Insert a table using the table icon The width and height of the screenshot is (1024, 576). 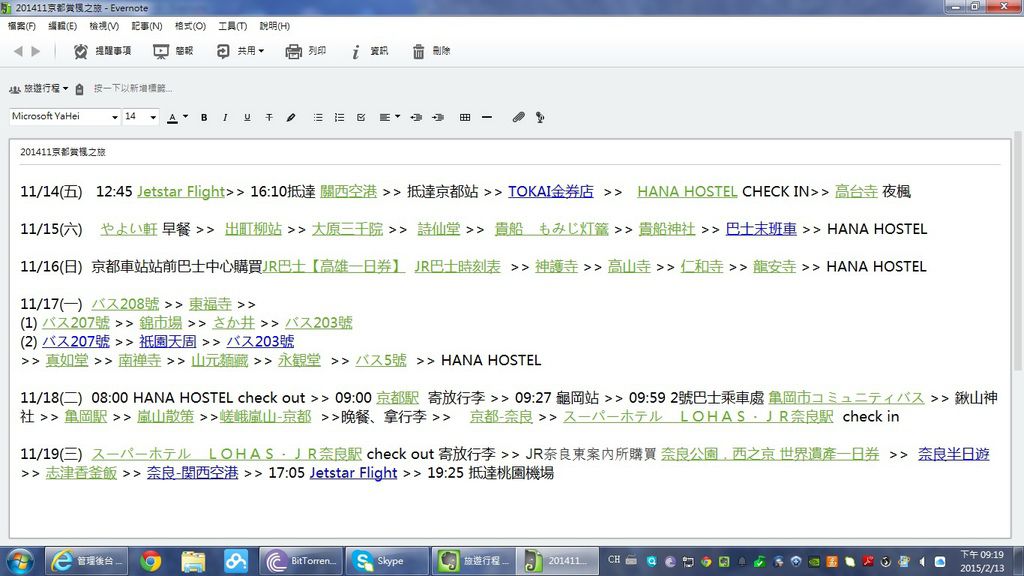click(x=466, y=117)
